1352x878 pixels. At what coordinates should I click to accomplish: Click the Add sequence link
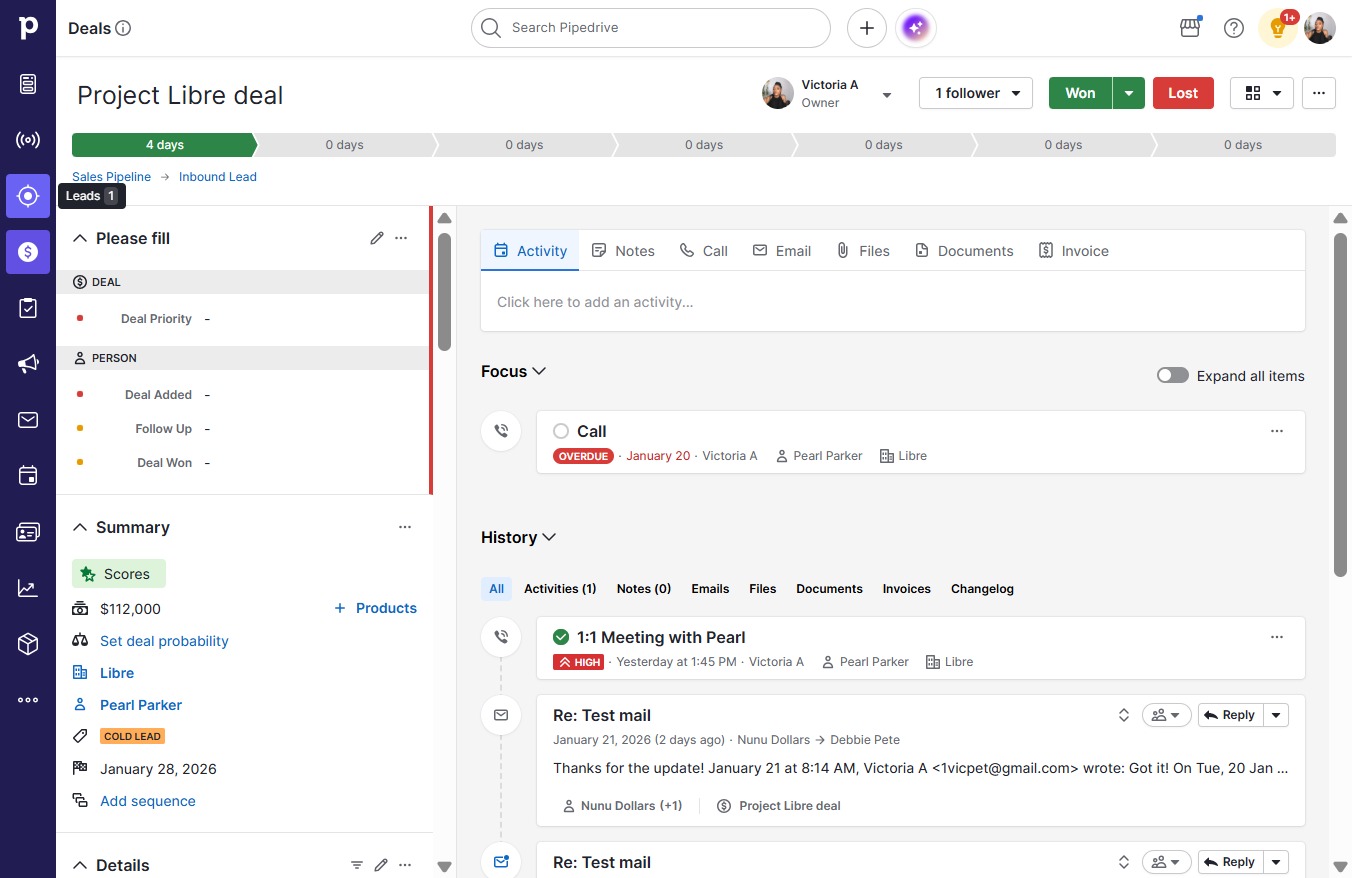pos(148,801)
